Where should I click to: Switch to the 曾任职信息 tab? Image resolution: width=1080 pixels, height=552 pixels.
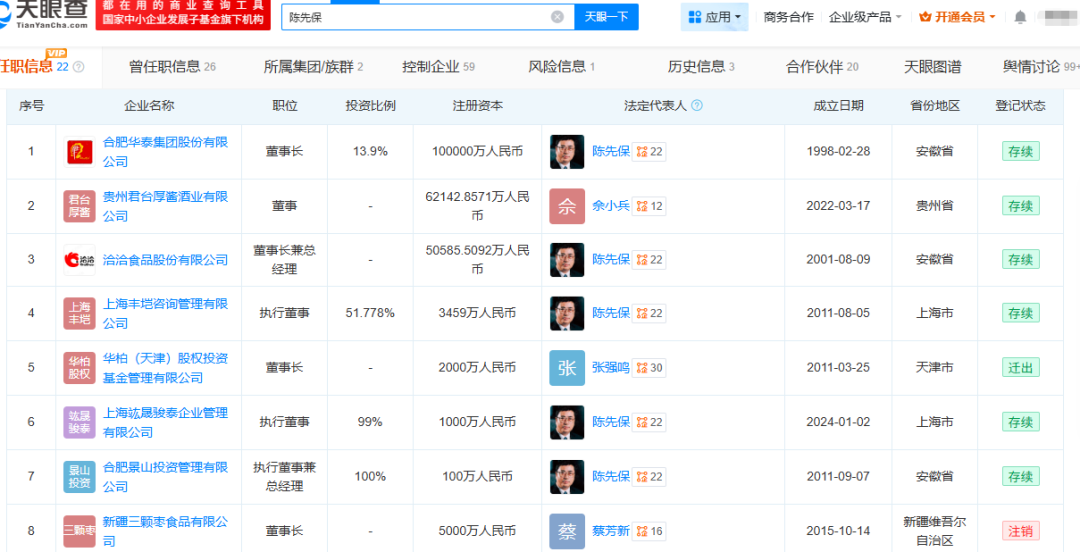pos(172,67)
